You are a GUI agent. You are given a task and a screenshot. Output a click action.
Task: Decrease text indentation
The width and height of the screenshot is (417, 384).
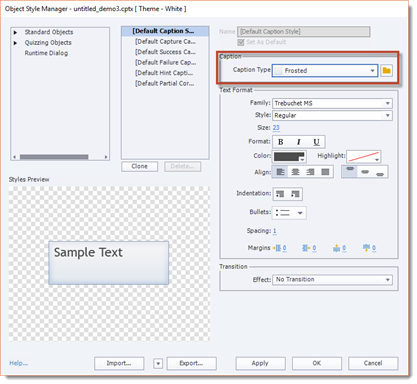[x=280, y=194]
